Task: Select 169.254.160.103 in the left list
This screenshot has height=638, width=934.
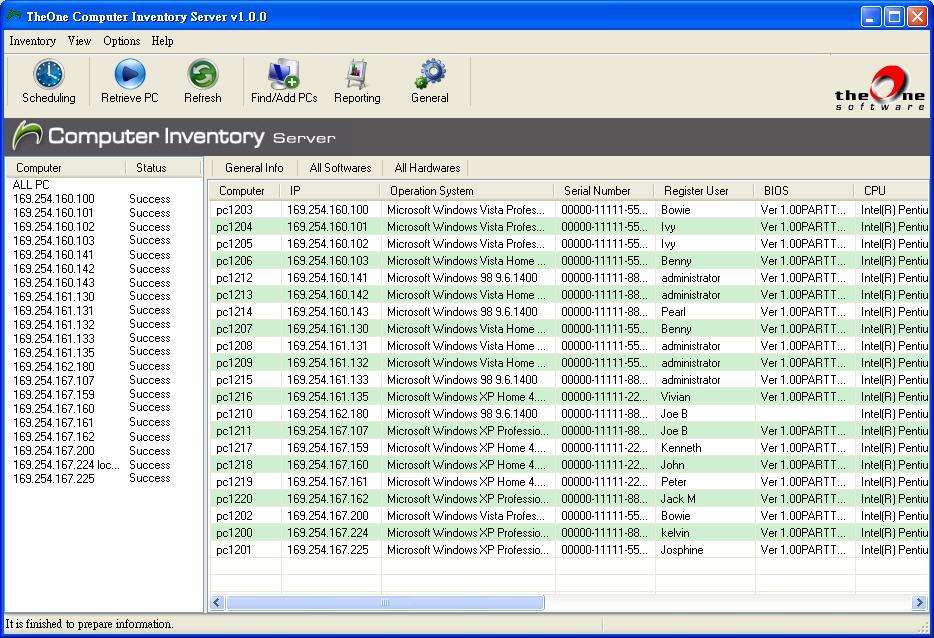Action: pos(54,241)
